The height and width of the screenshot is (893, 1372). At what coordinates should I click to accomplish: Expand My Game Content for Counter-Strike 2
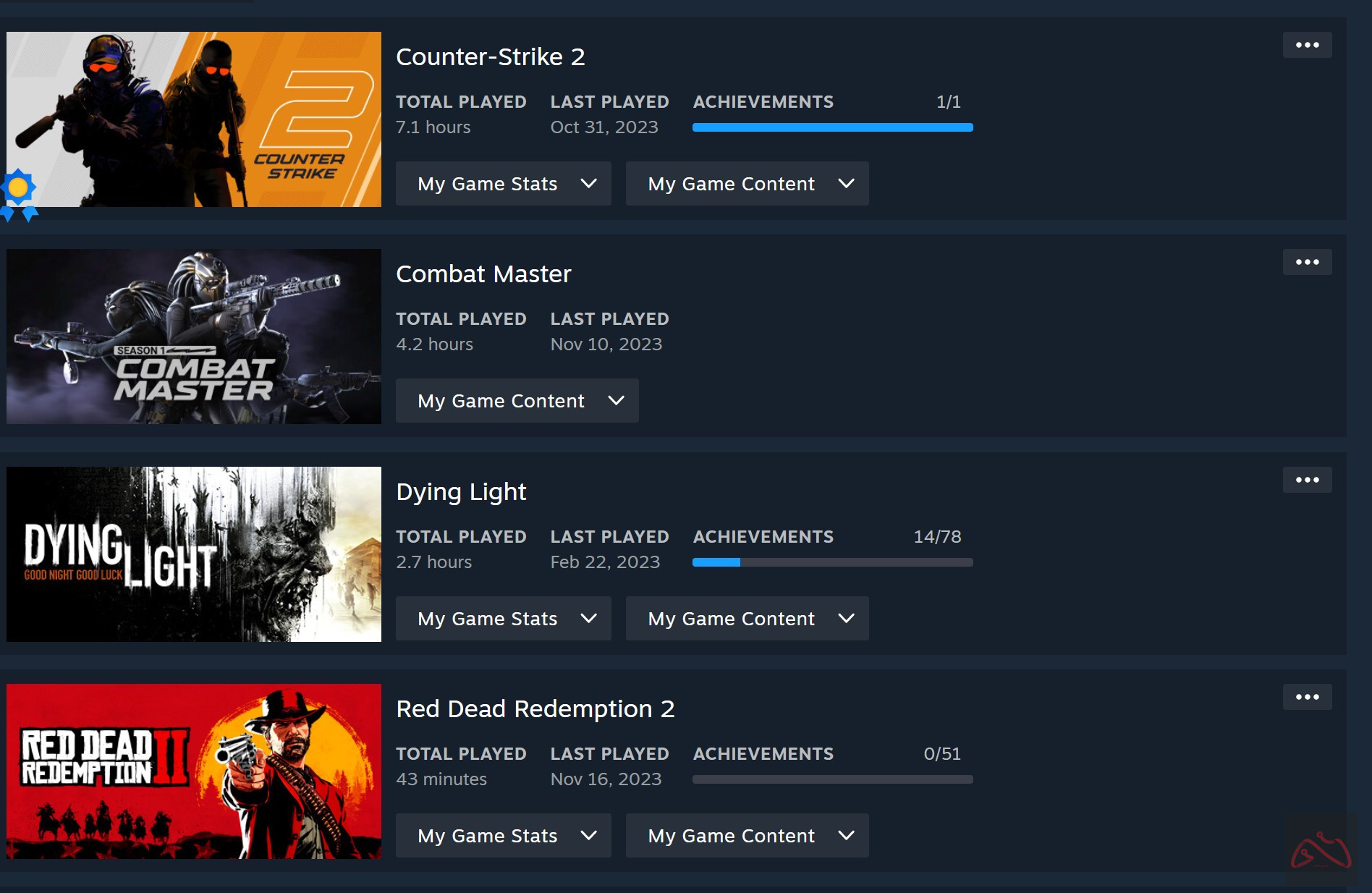point(747,184)
